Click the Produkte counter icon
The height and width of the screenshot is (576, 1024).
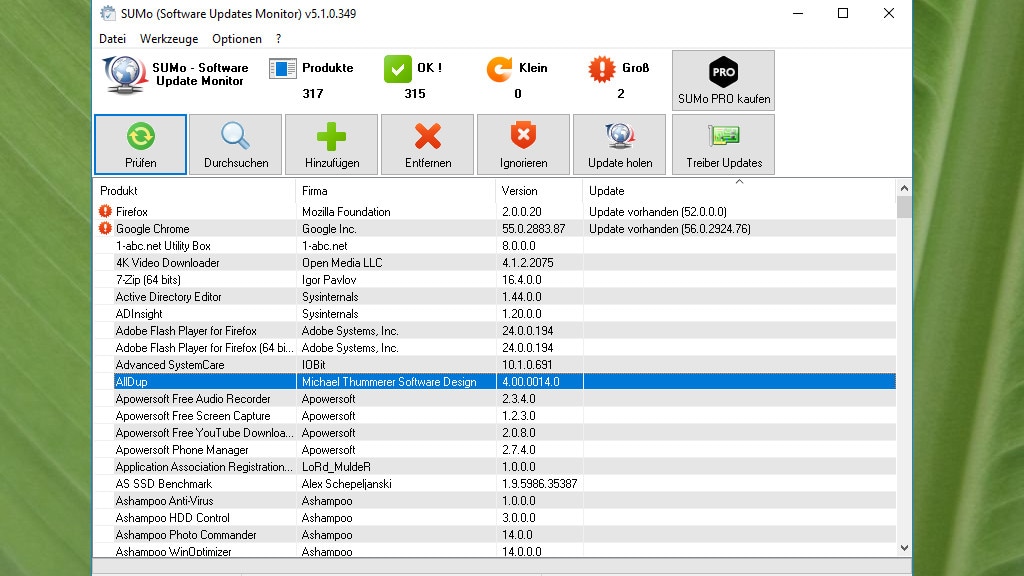(x=283, y=68)
